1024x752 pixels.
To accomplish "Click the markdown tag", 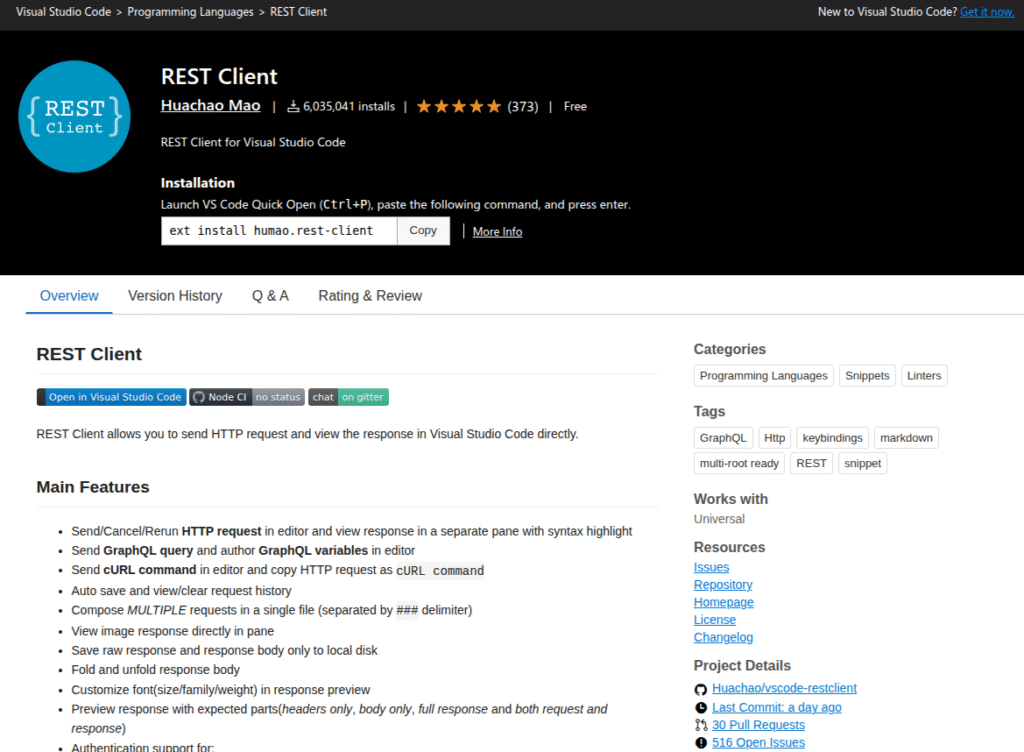I will (x=906, y=437).
